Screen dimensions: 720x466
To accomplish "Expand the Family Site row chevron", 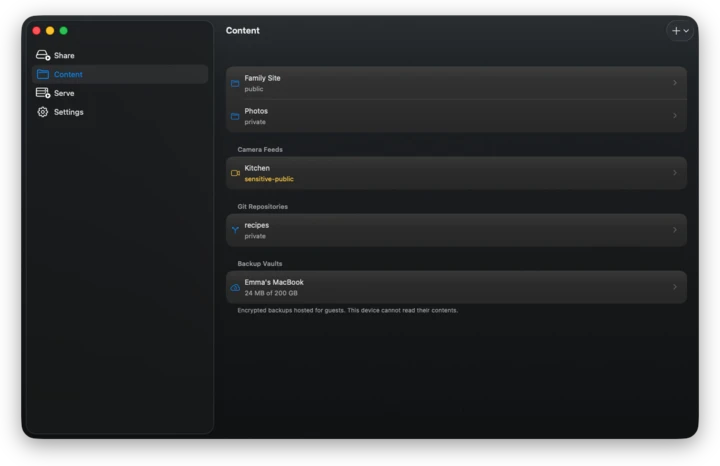I will 675,83.
